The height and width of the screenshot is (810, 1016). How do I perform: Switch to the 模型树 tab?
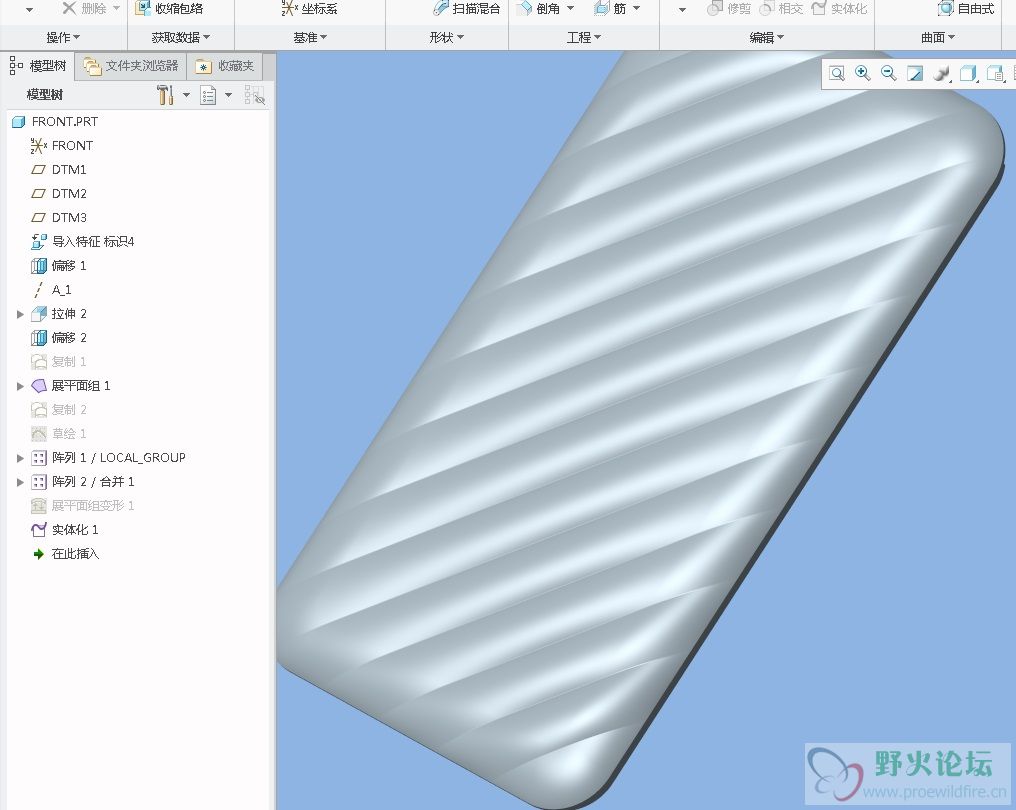[38, 65]
